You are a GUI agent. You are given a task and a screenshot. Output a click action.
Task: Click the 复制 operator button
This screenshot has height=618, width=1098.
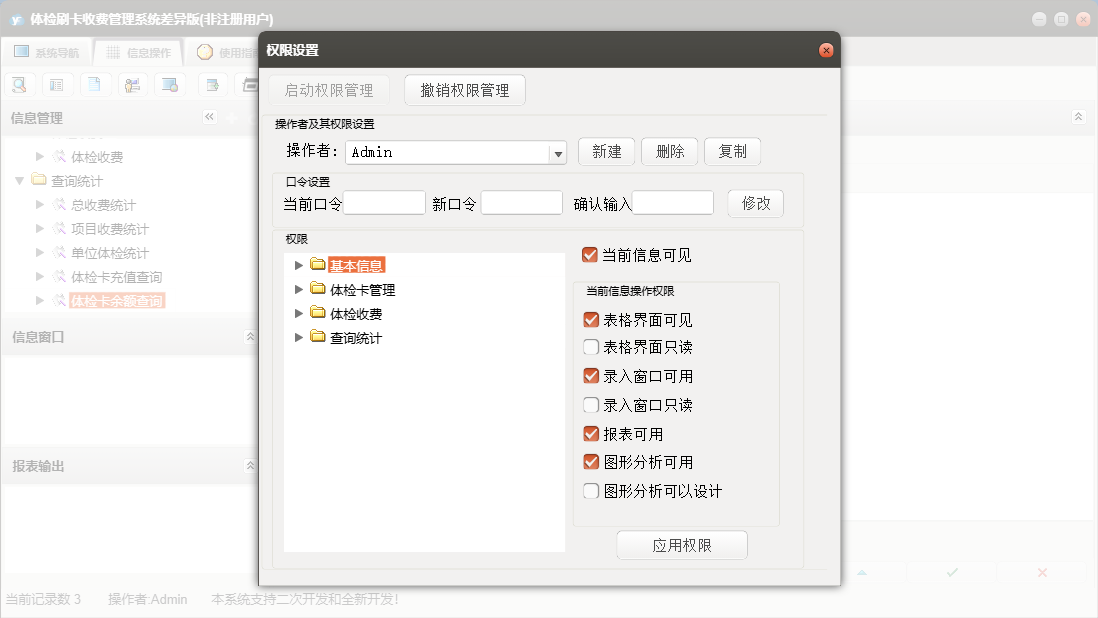click(x=732, y=152)
